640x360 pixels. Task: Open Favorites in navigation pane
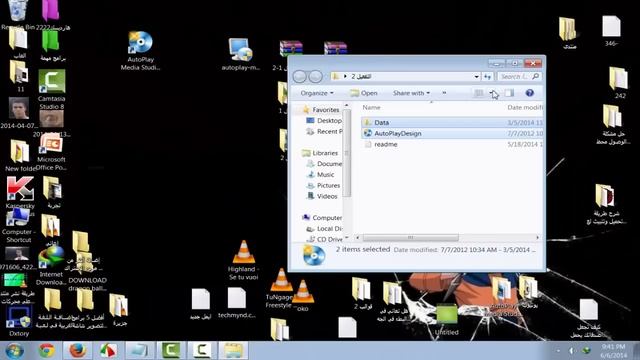[x=321, y=110]
